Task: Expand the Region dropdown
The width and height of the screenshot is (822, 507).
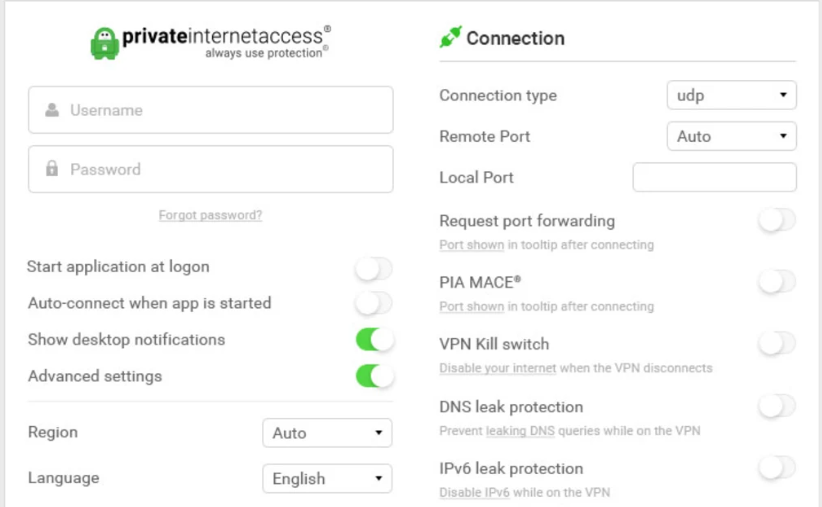Action: click(327, 433)
